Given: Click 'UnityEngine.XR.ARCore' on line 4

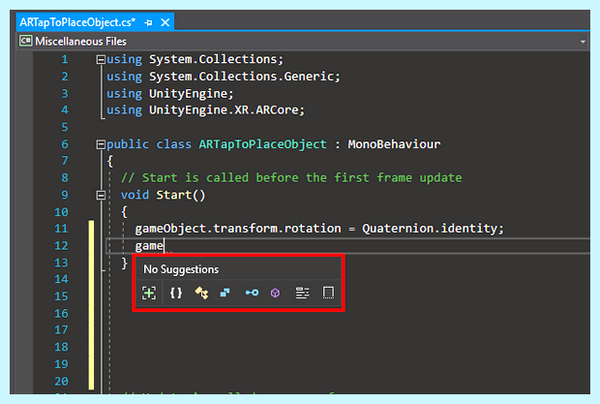Looking at the screenshot, I should coord(223,110).
